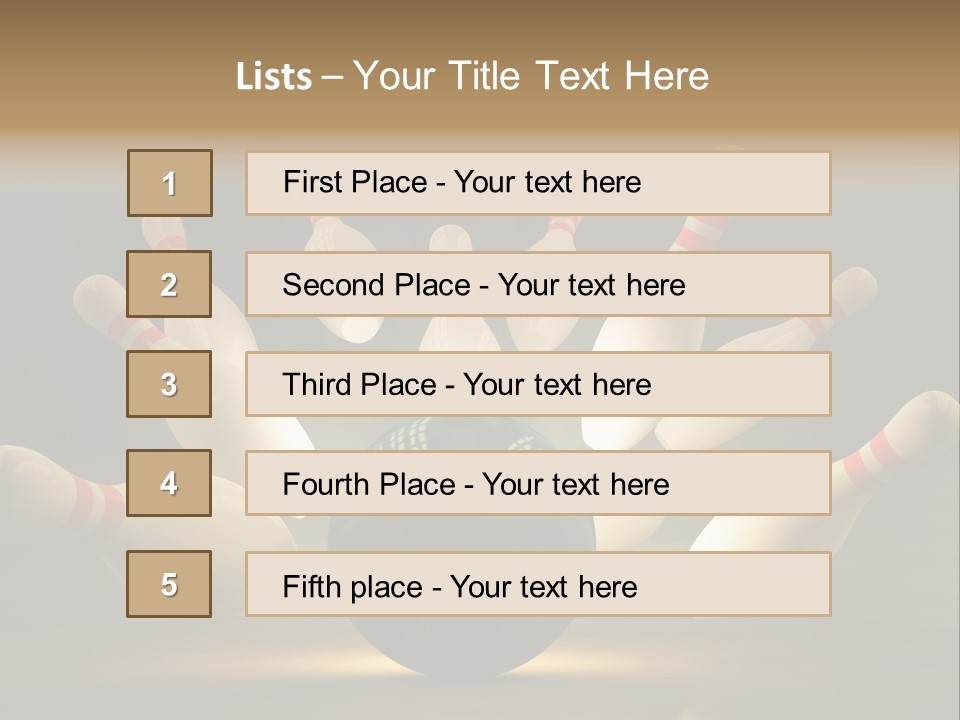
Task: Click the number 4 square shape
Action: pyautogui.click(x=169, y=483)
